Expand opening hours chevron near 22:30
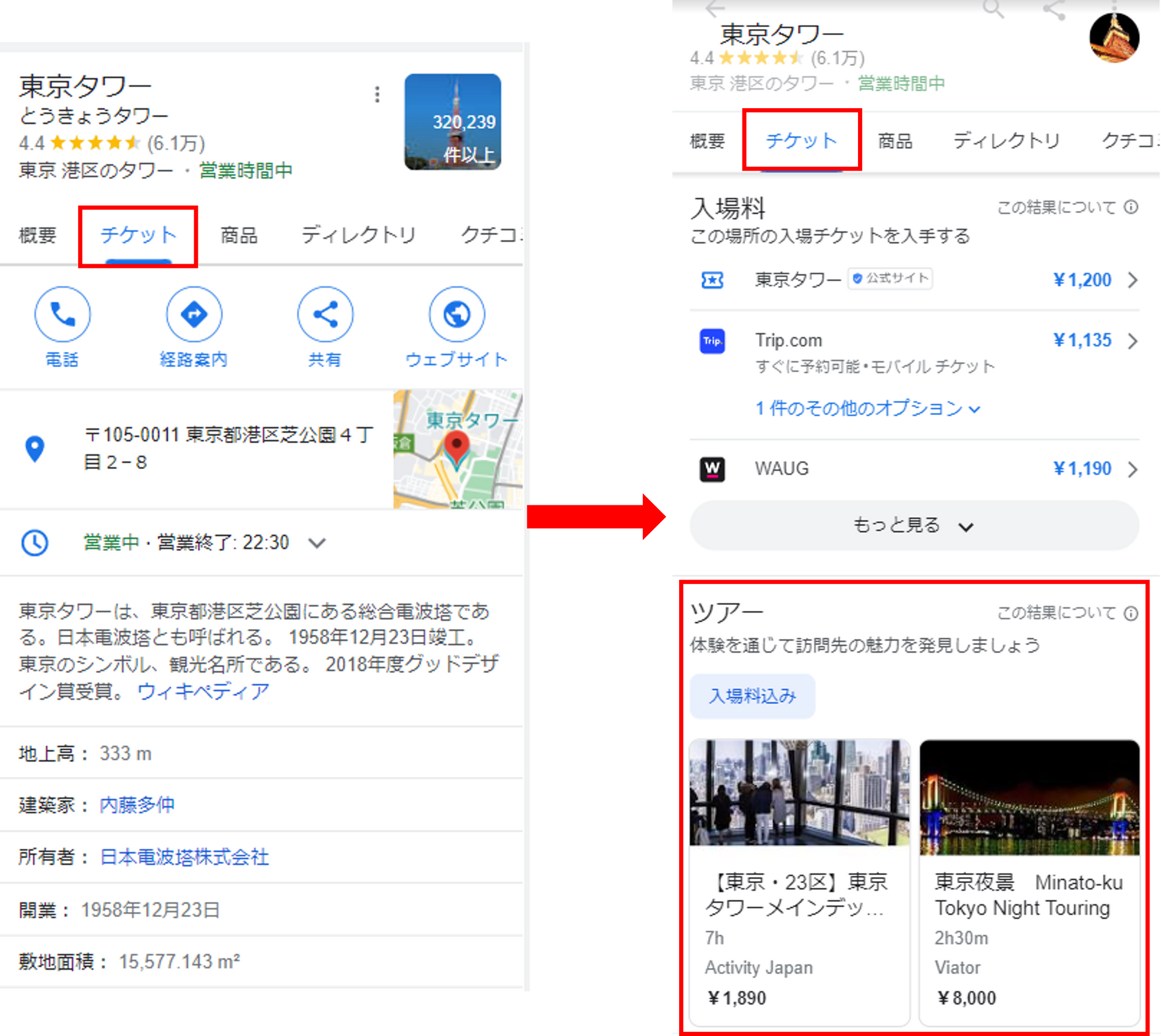The image size is (1161, 1036). (x=317, y=543)
